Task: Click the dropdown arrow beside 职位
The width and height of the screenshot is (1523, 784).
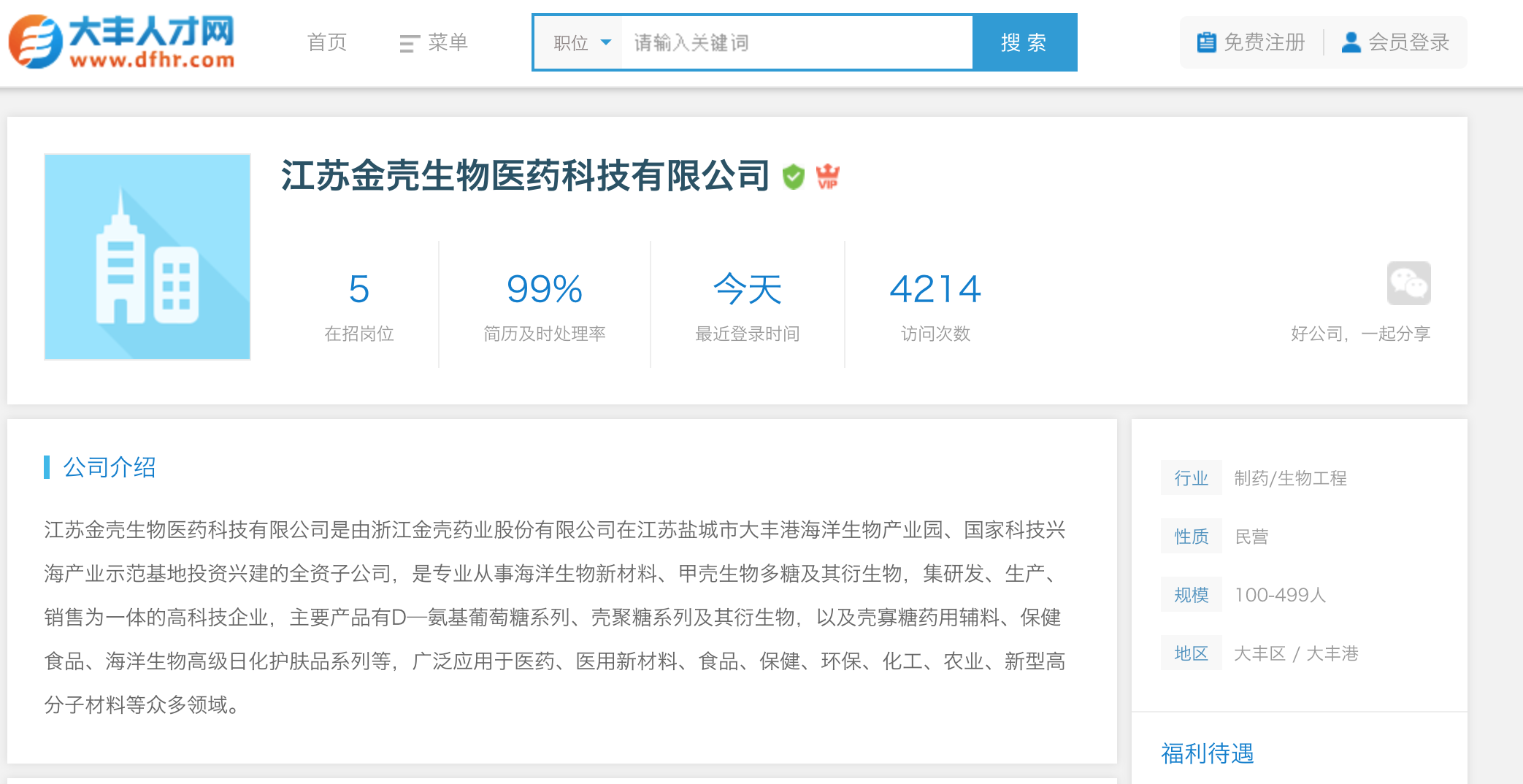Action: 605,42
